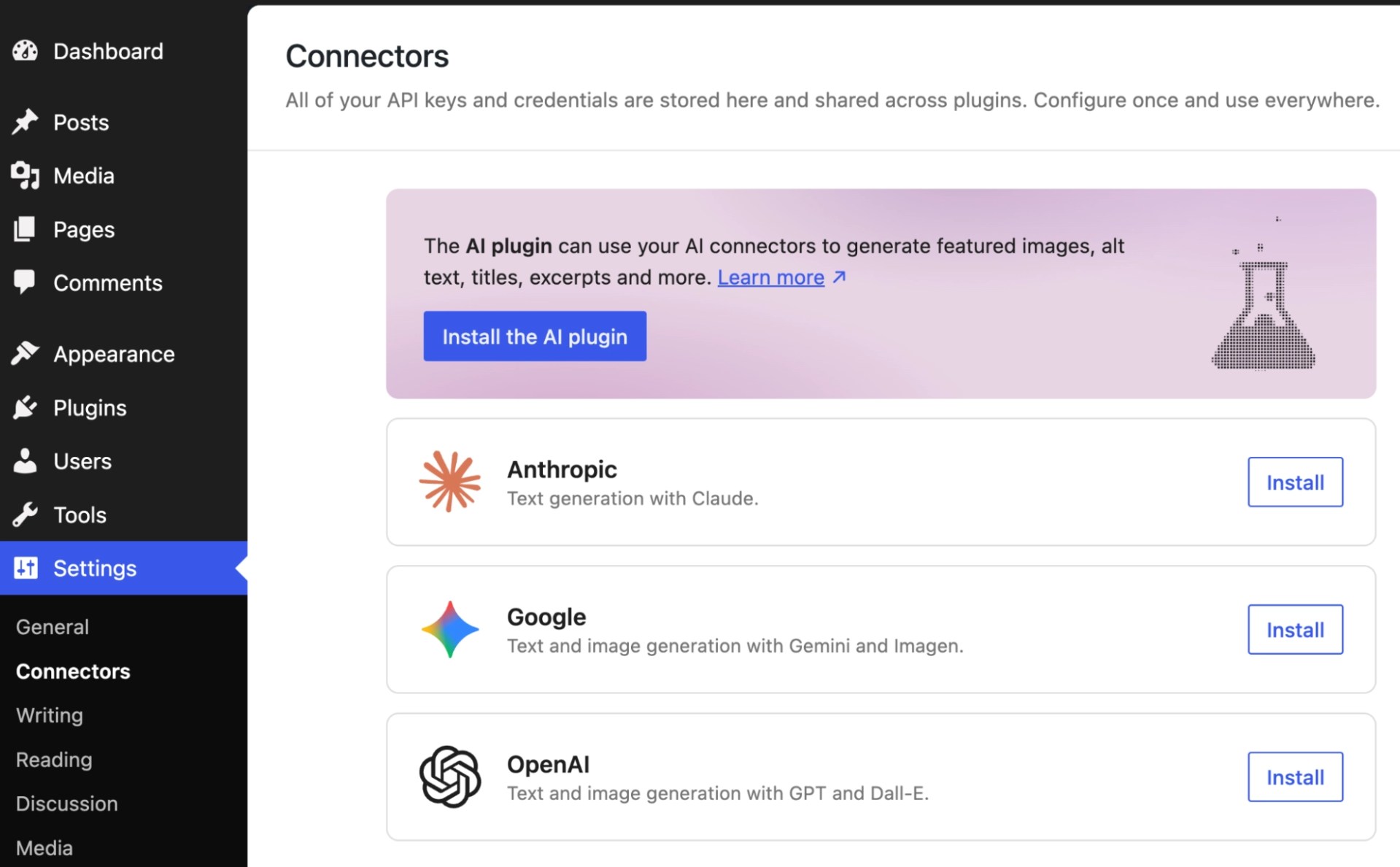This screenshot has width=1400, height=867.
Task: Click Install the AI plugin button
Action: point(535,336)
